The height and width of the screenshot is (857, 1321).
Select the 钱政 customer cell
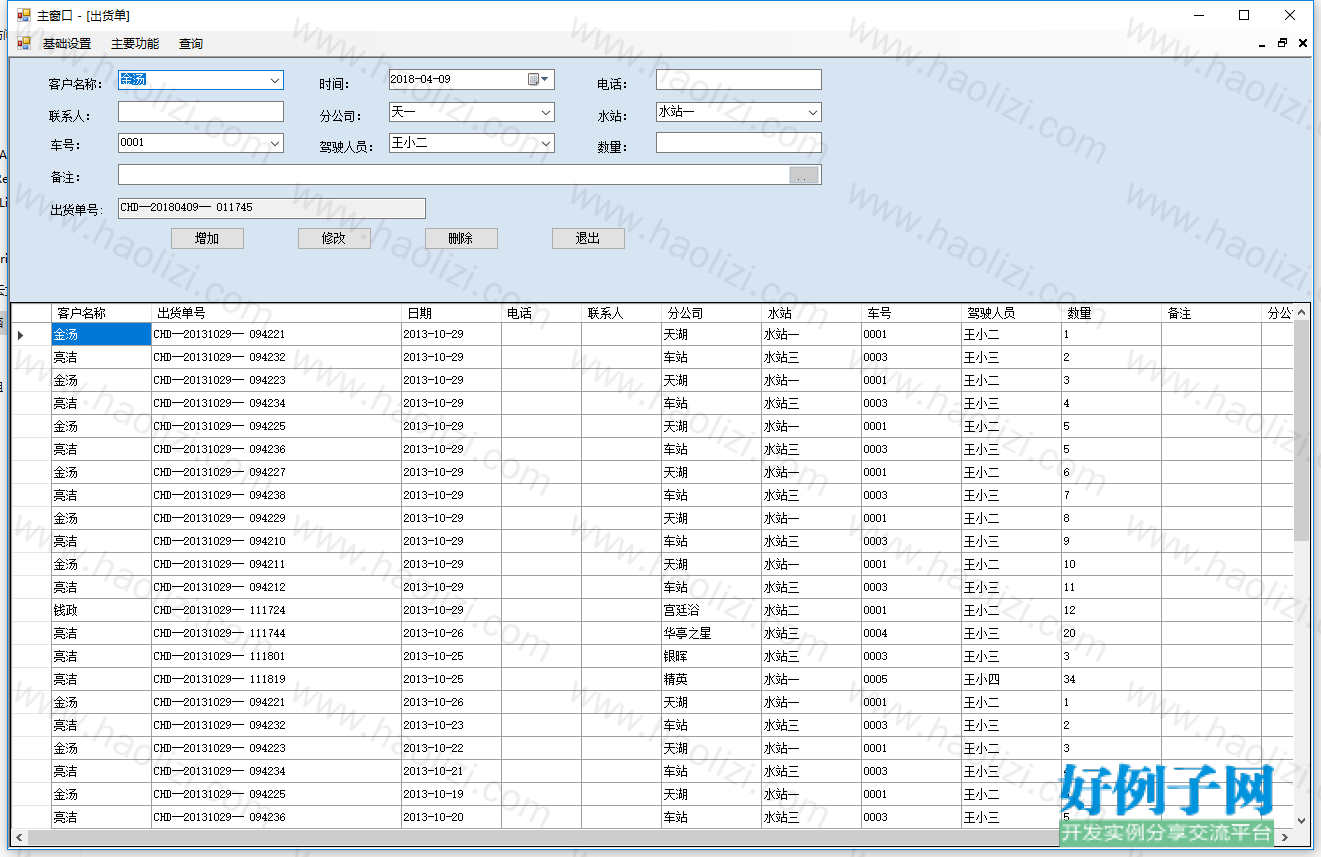tap(101, 611)
